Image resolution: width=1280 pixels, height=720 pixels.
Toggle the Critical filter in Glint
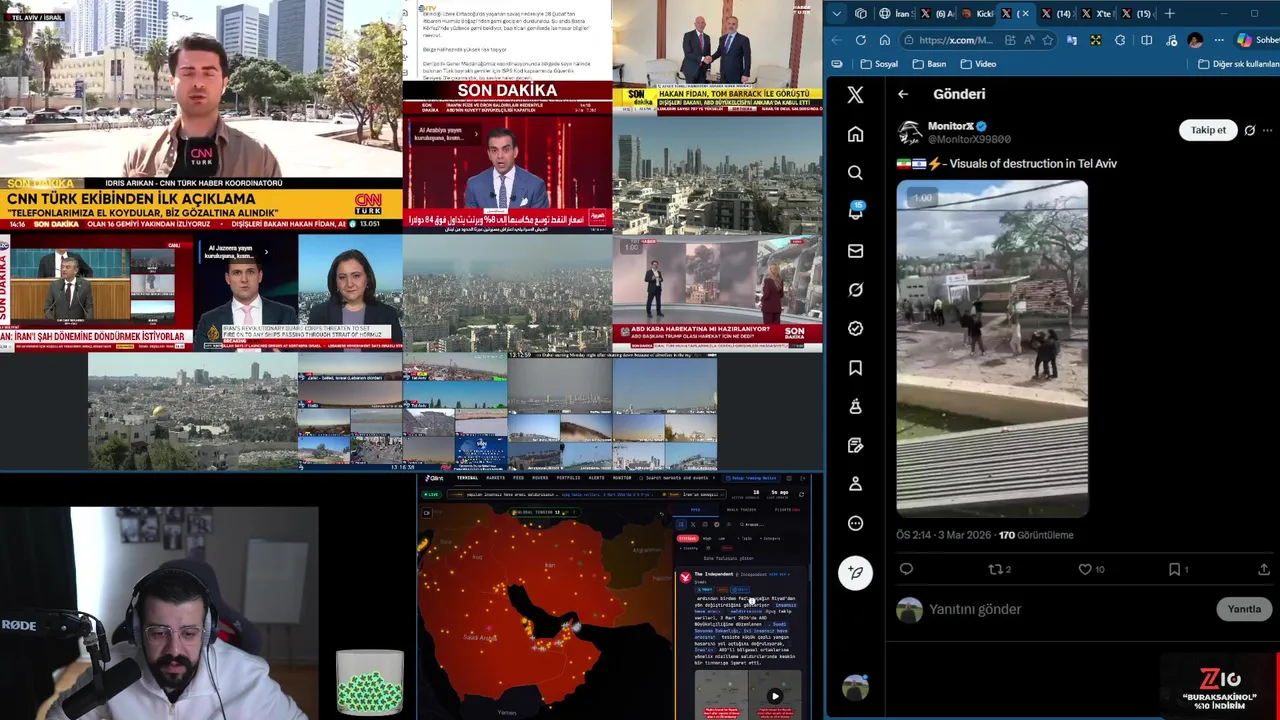tap(688, 538)
